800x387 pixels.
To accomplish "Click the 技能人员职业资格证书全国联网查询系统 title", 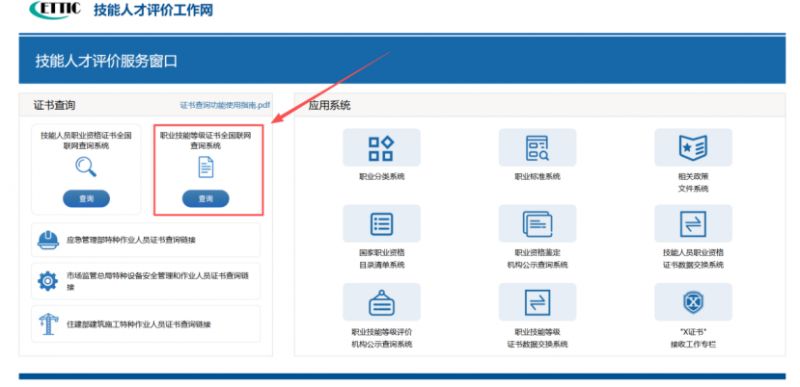I will tap(86, 141).
